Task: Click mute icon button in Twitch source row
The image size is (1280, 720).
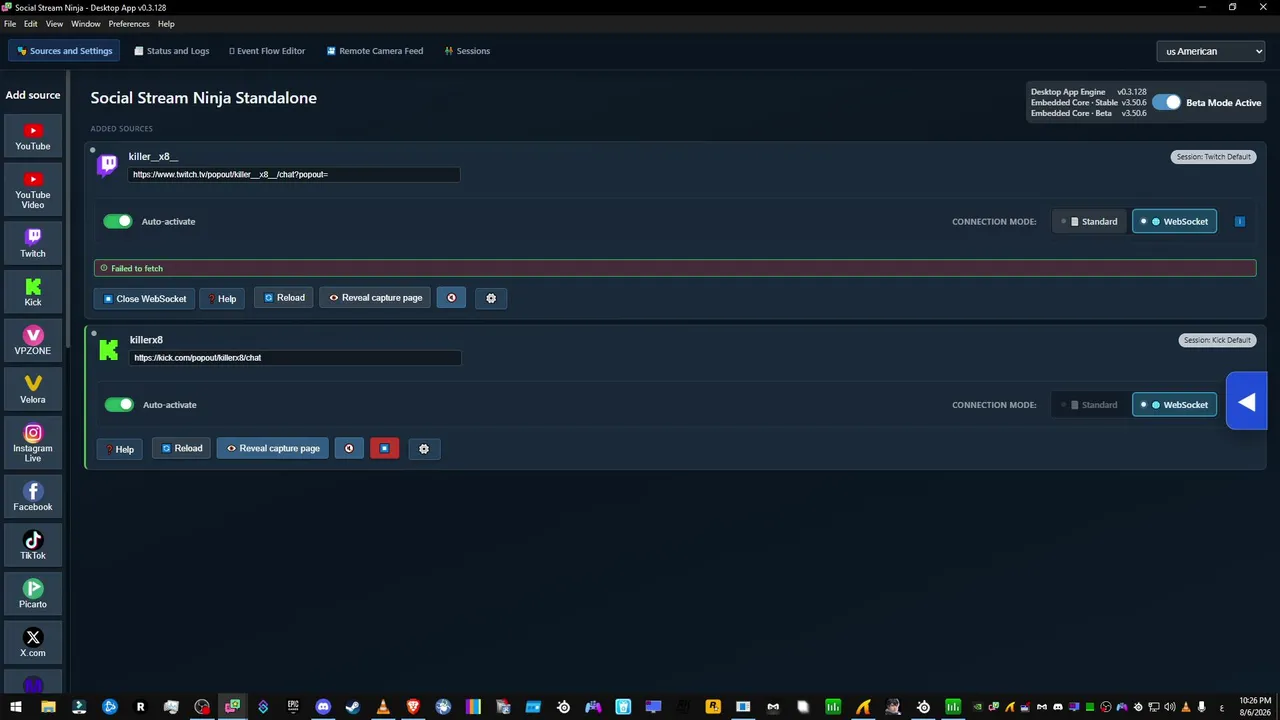Action: tap(451, 298)
